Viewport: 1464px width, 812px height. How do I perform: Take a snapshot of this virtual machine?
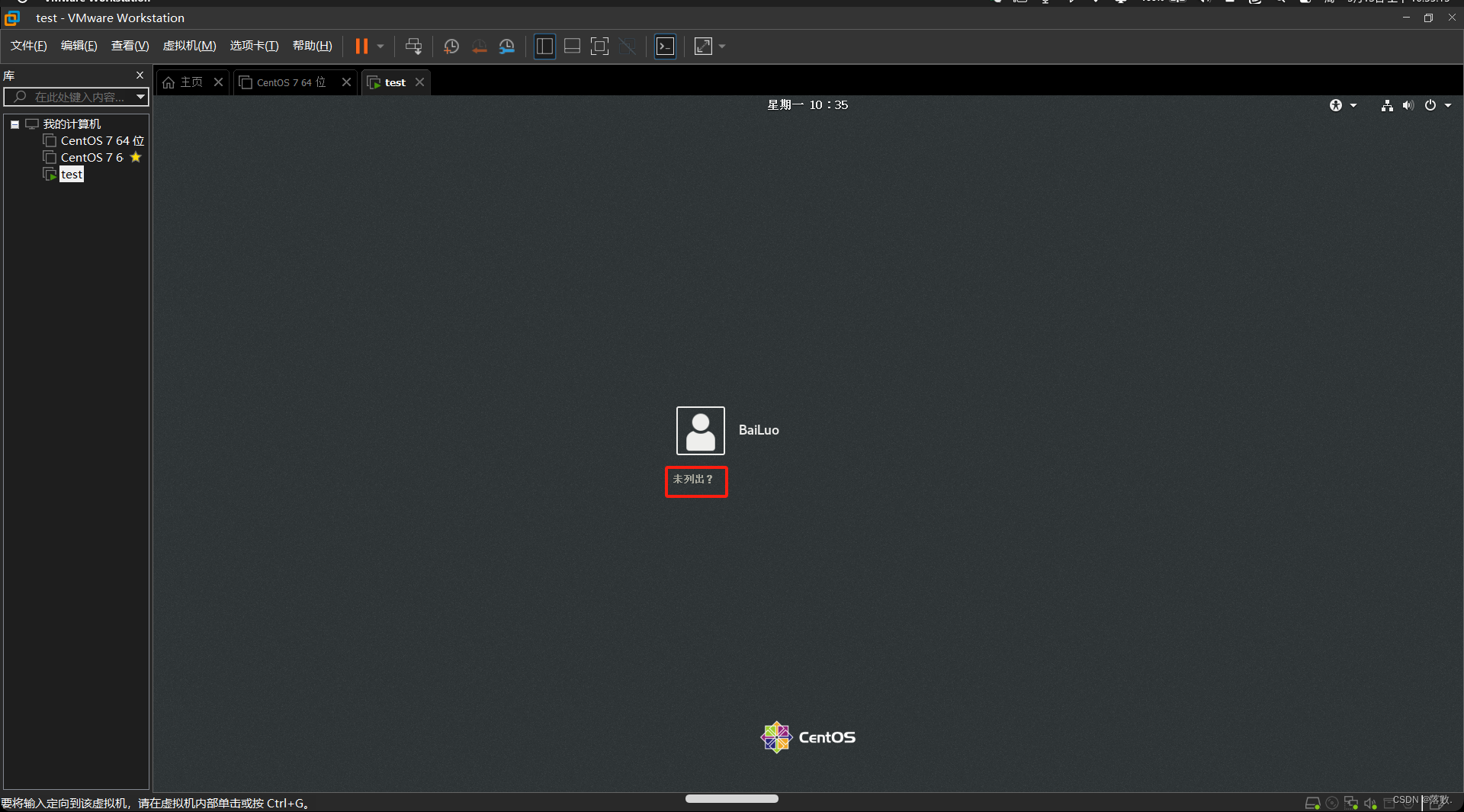click(451, 47)
